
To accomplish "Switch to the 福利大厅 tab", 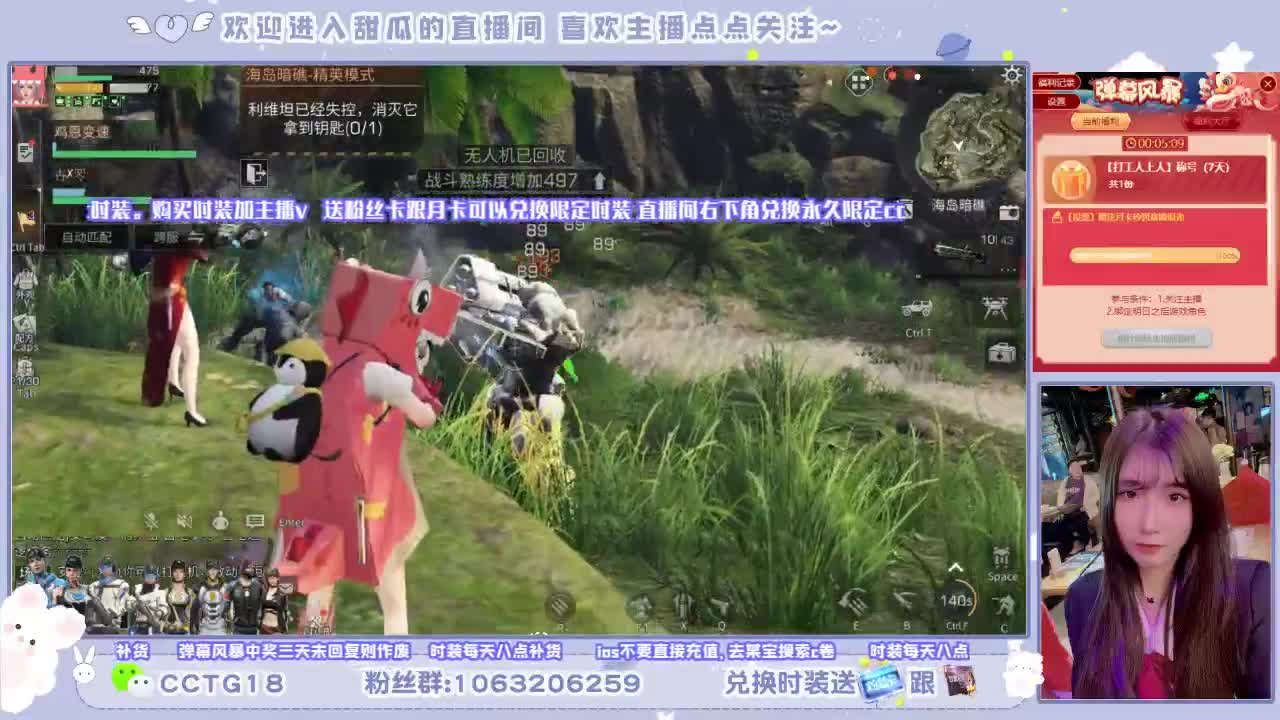I will tap(1211, 121).
